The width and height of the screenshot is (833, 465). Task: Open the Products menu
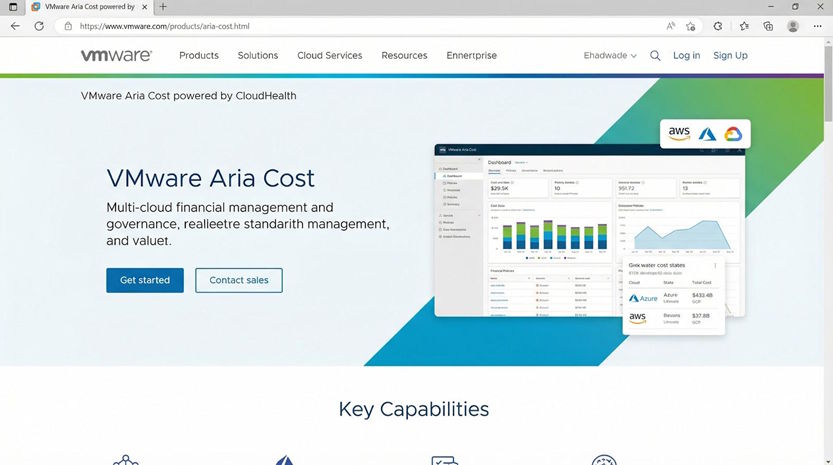(199, 55)
